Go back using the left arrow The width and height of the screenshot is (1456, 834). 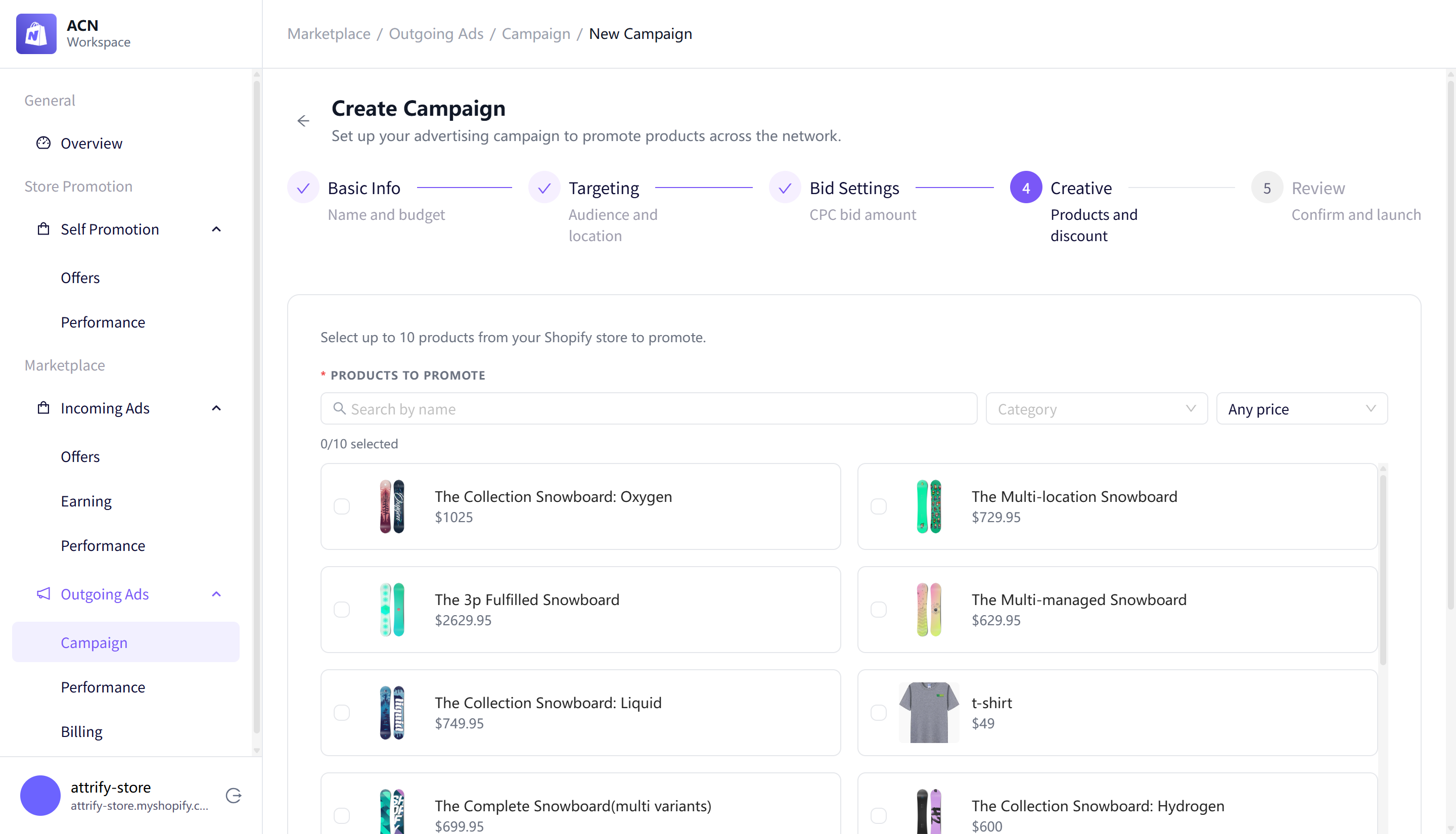pos(303,121)
